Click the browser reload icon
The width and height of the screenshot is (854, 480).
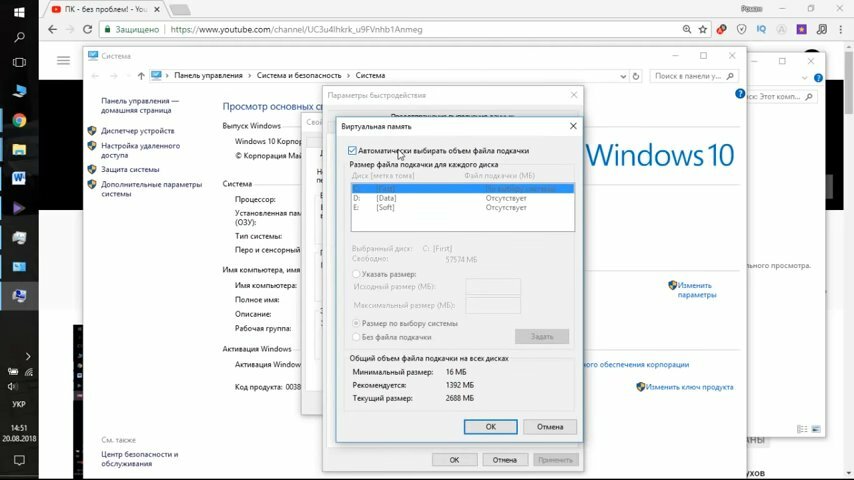(87, 29)
